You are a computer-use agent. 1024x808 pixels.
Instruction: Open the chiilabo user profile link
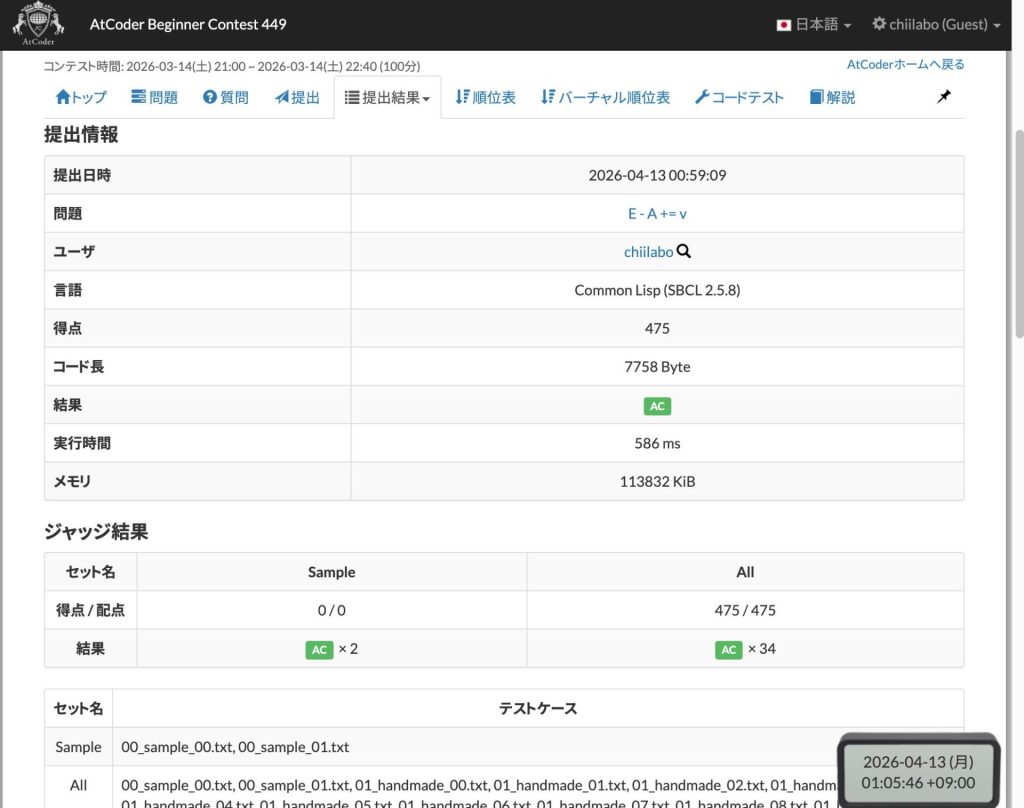[648, 252]
